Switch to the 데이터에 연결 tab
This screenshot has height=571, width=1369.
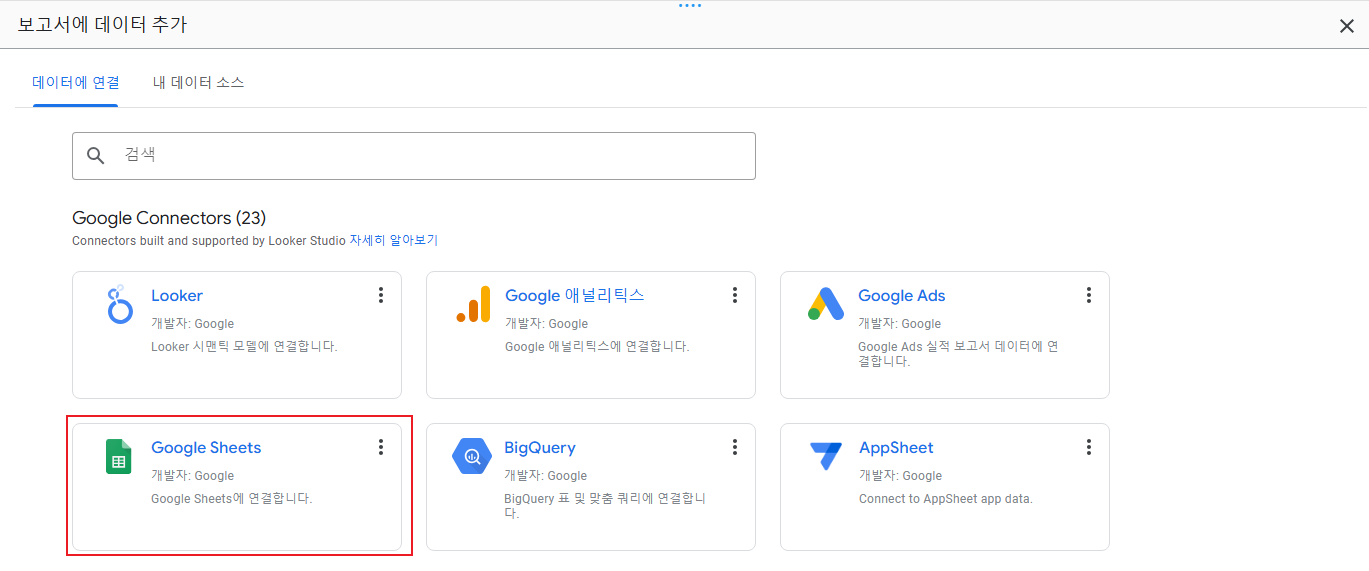76,82
